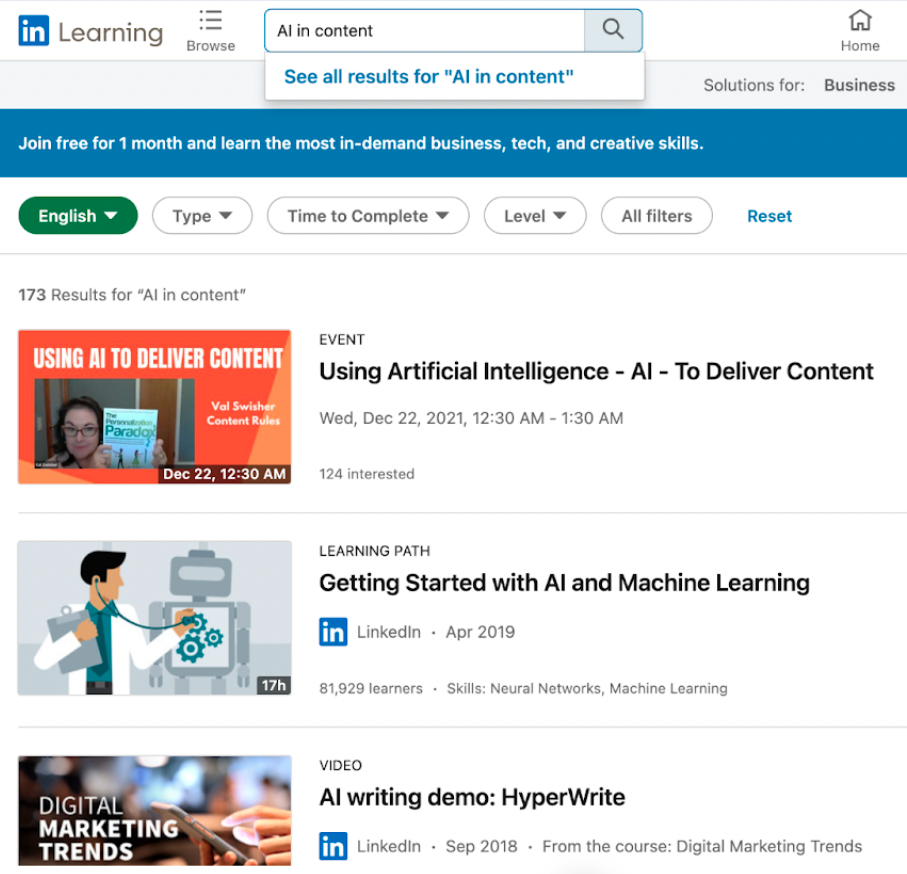Click the VIDEO label

click(340, 765)
